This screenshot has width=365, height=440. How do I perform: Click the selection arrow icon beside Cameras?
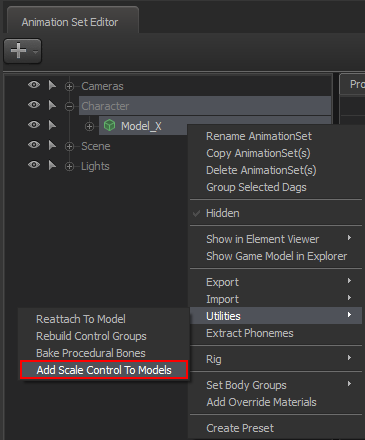[x=52, y=86]
